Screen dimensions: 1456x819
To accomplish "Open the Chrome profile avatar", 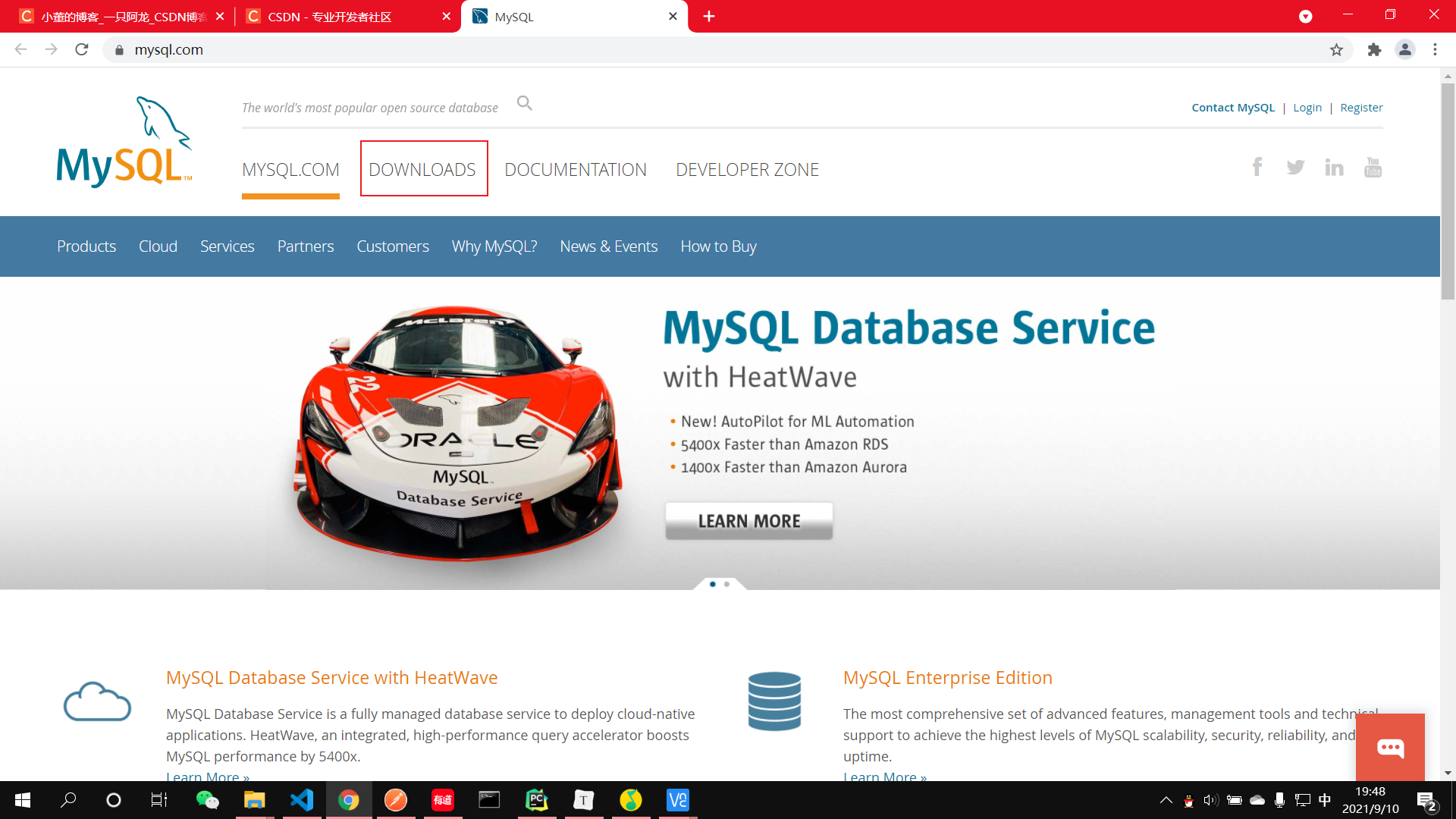I will point(1404,50).
